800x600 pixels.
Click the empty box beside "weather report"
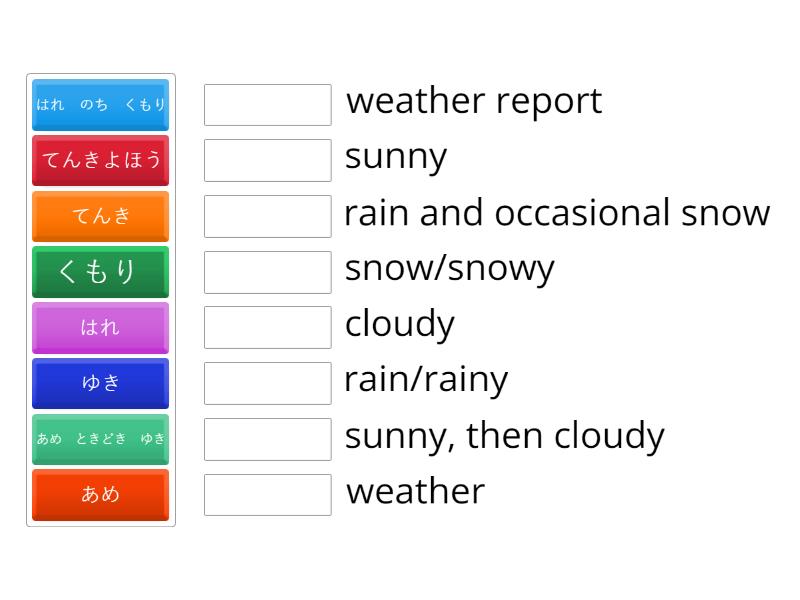pyautogui.click(x=267, y=104)
